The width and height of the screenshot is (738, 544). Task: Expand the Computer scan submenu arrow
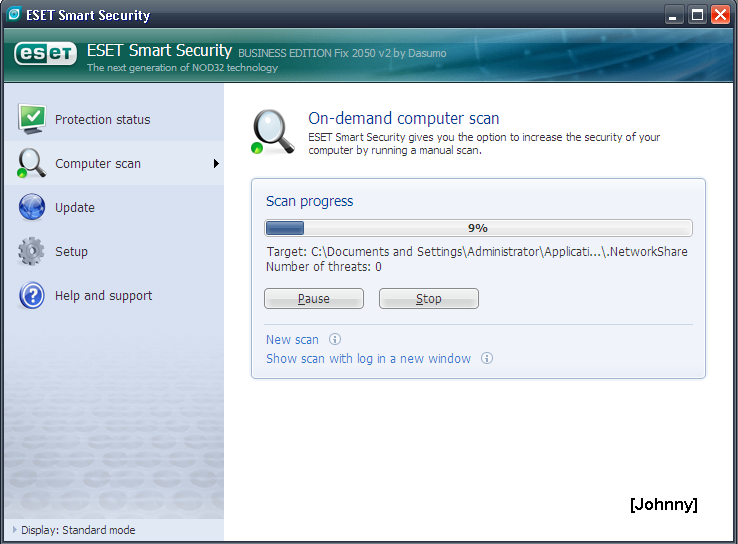click(216, 163)
